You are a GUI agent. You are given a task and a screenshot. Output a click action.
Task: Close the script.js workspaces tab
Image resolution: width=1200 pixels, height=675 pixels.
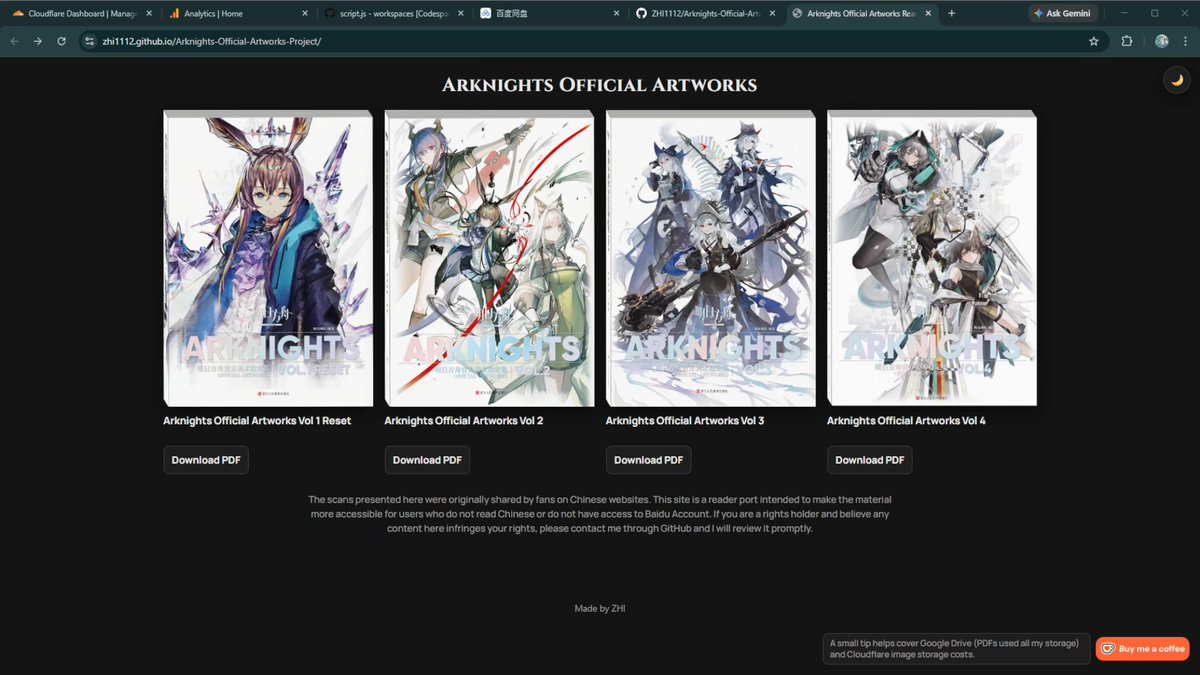460,14
